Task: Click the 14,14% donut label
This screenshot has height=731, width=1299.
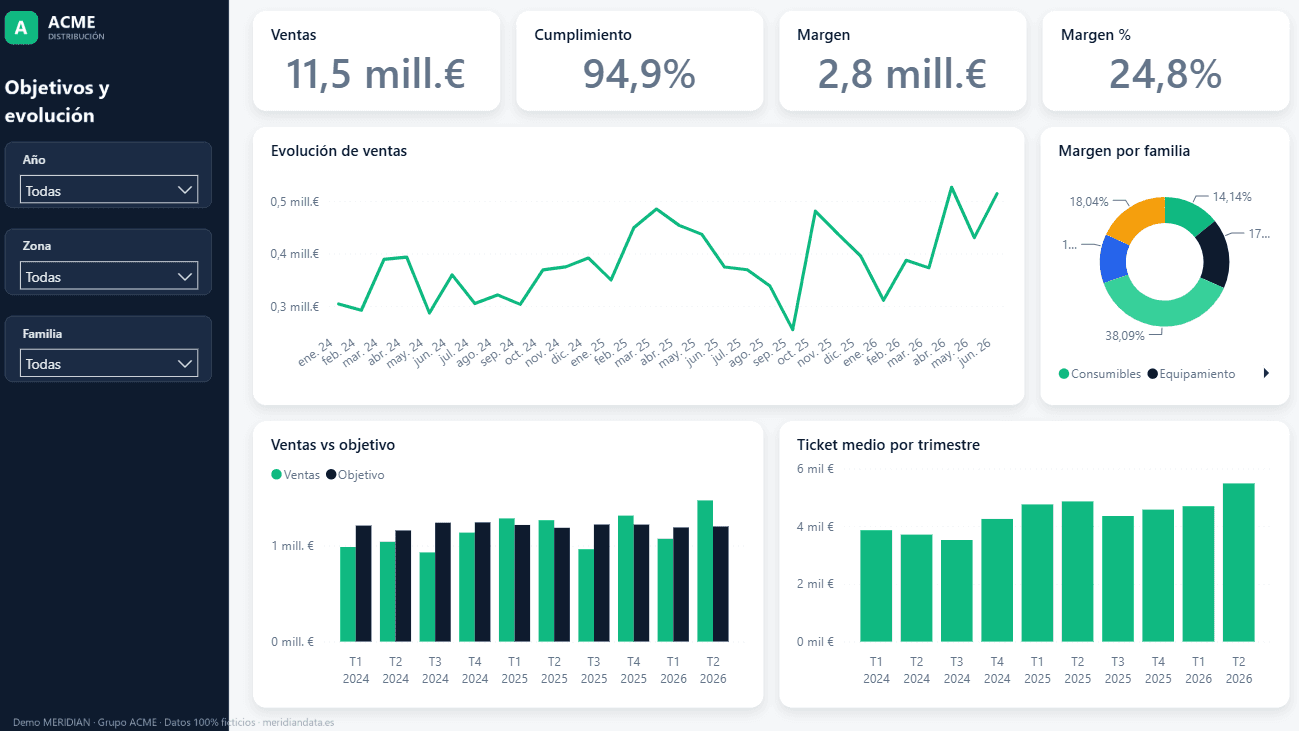Action: click(1232, 197)
